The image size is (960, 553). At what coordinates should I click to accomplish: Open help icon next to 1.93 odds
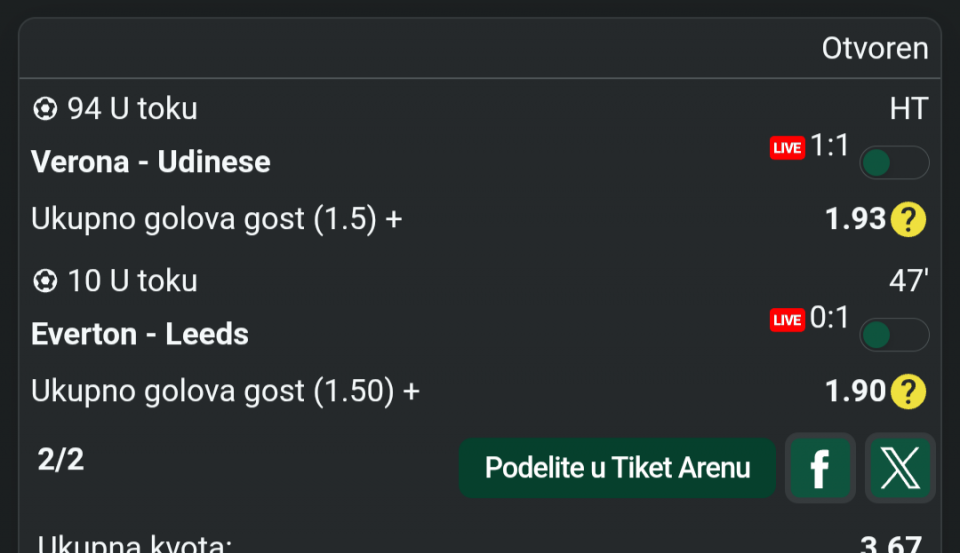908,219
